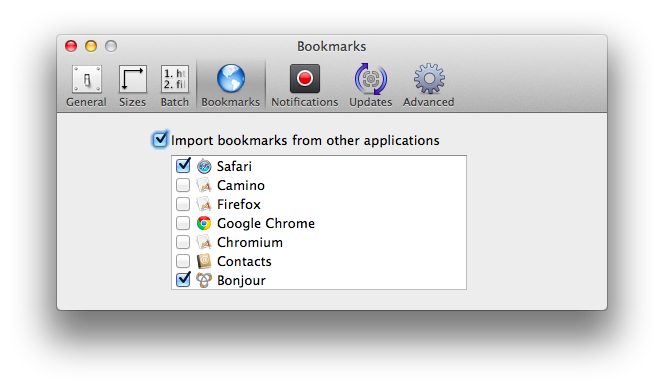Select the Firefox row label
664x389 pixels.
(x=239, y=204)
